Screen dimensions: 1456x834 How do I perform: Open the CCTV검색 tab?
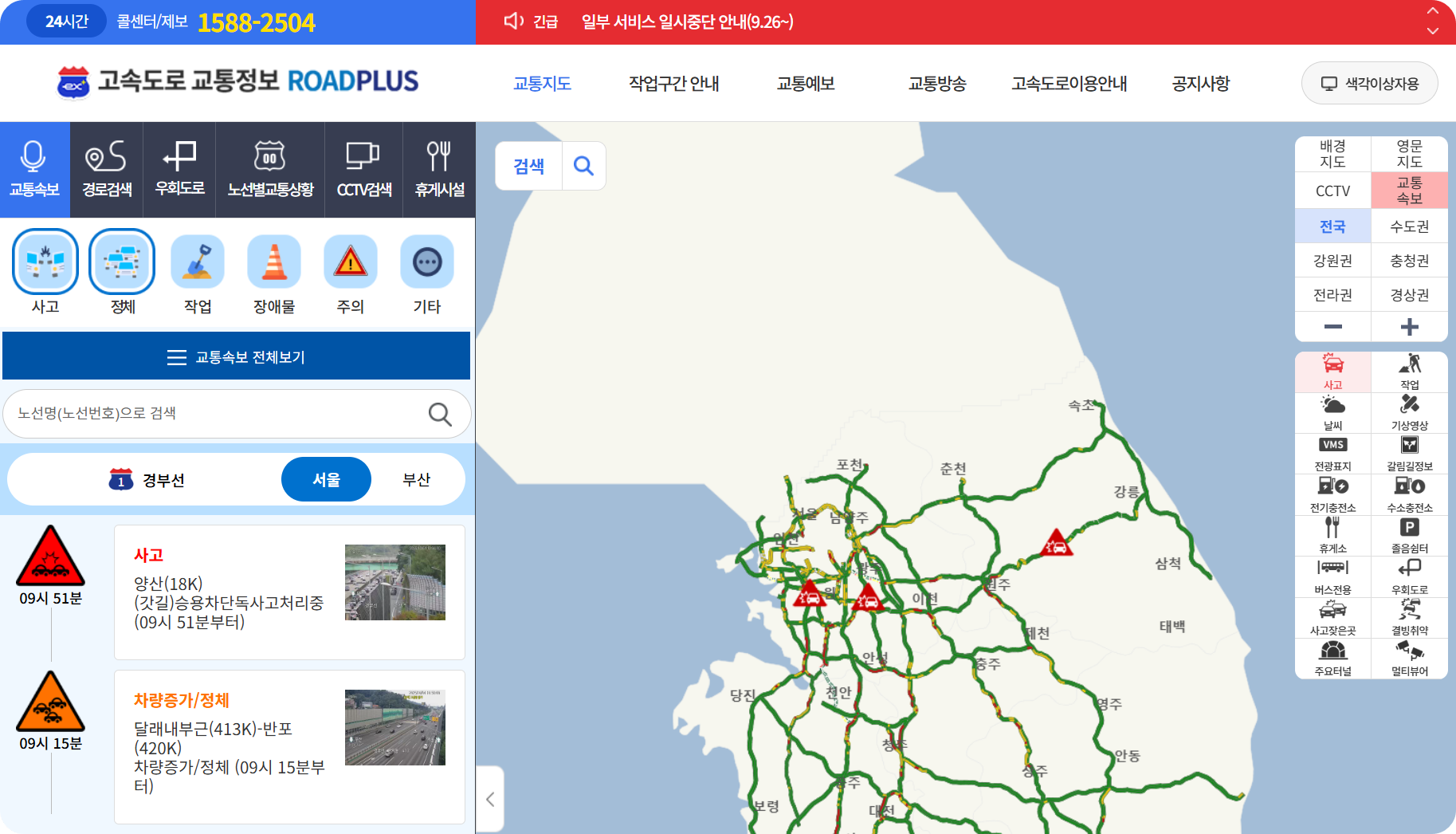tap(364, 170)
